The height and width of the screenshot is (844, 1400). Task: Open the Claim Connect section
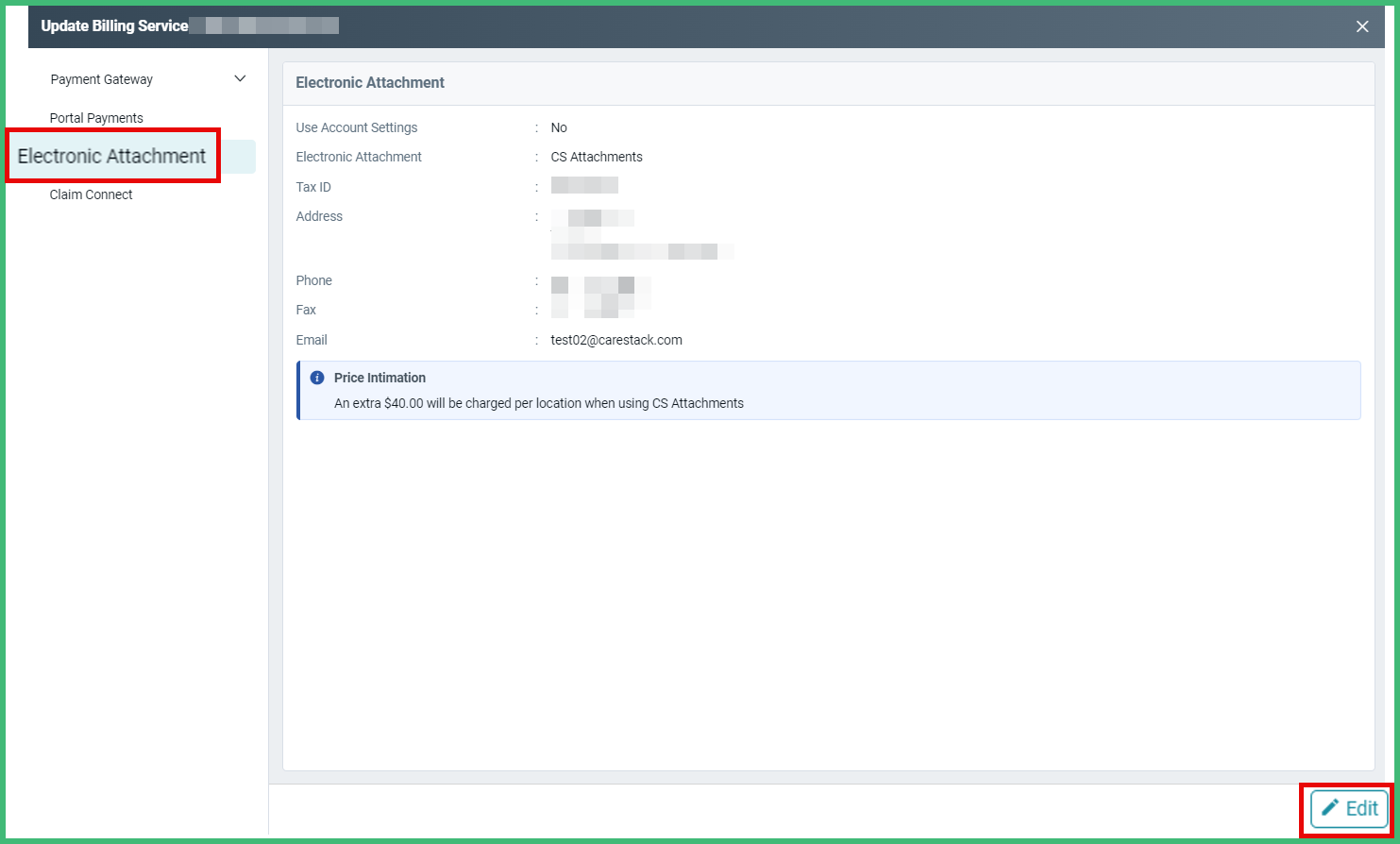pos(91,194)
